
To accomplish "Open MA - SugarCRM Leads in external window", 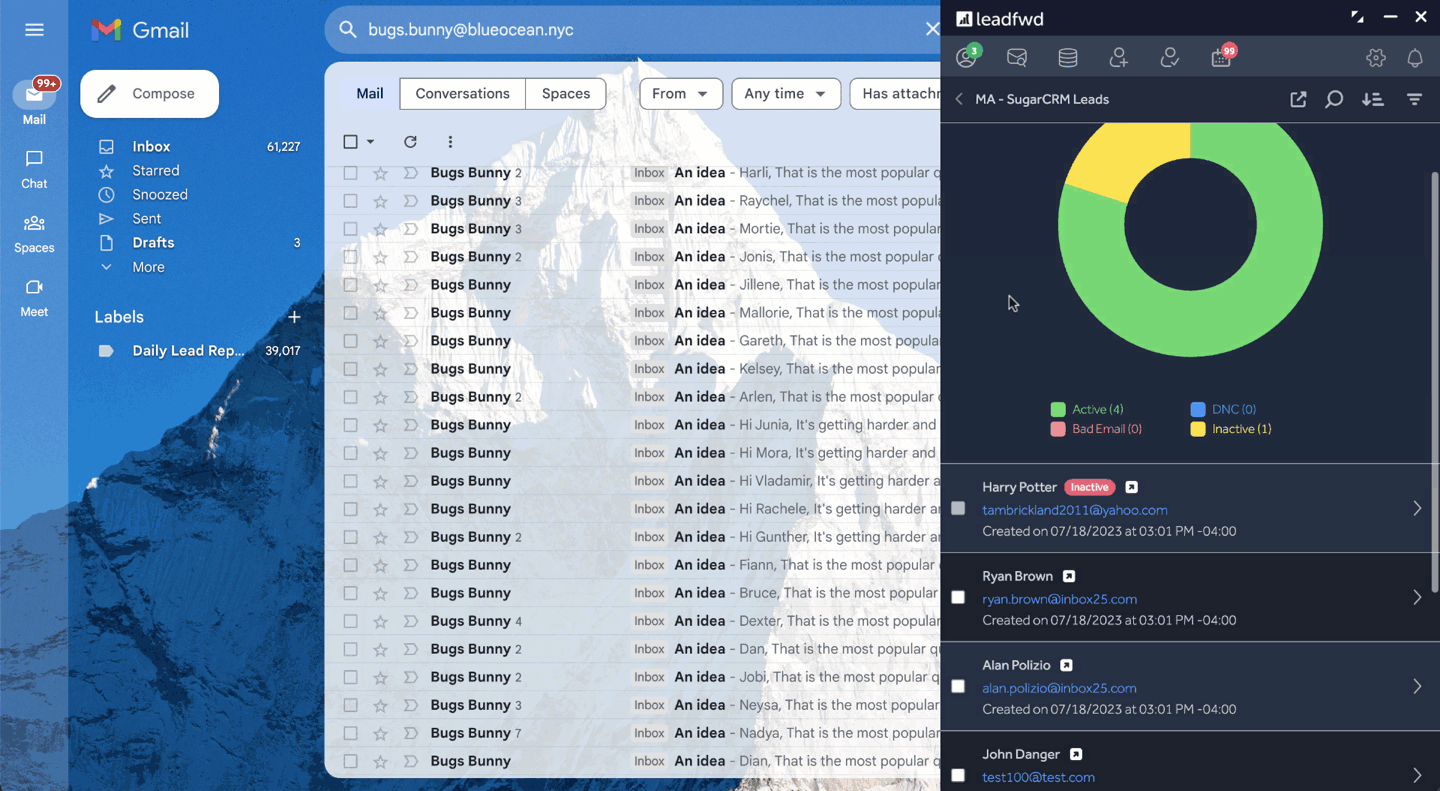I will pyautogui.click(x=1298, y=99).
